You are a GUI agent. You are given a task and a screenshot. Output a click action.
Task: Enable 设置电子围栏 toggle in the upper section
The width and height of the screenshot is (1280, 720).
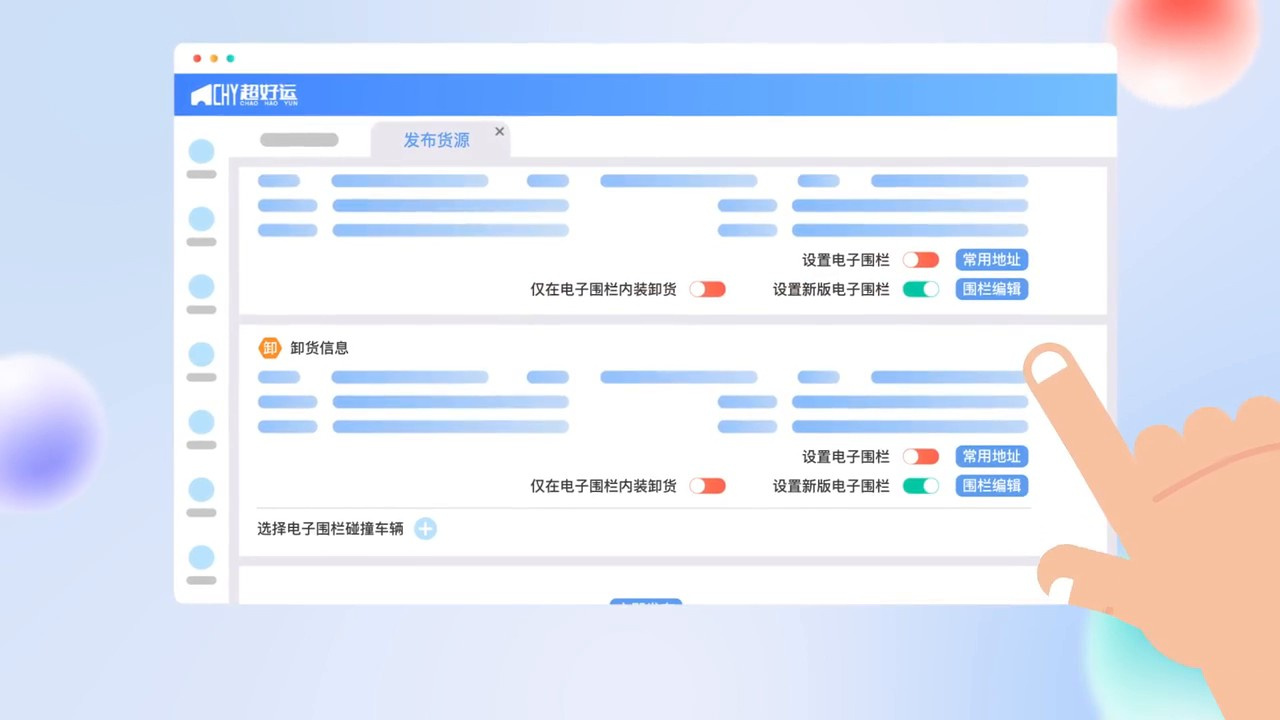pyautogui.click(x=920, y=260)
